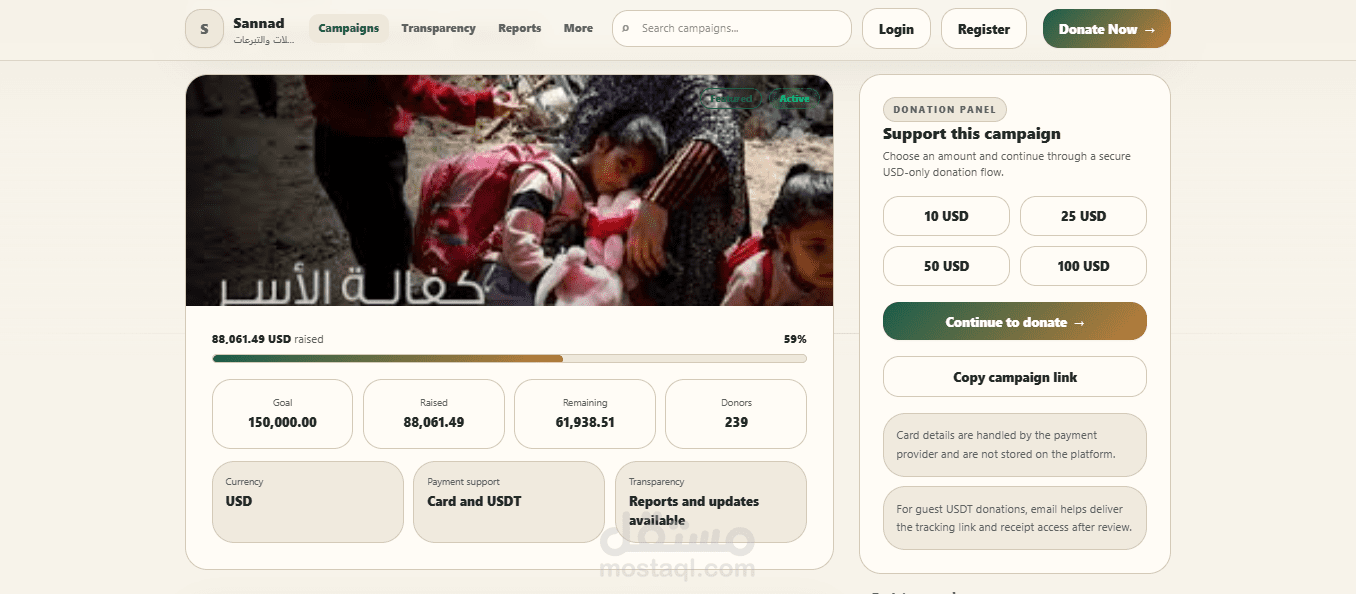Click the fundraising progress bar
Image resolution: width=1356 pixels, height=594 pixels.
tap(509, 358)
